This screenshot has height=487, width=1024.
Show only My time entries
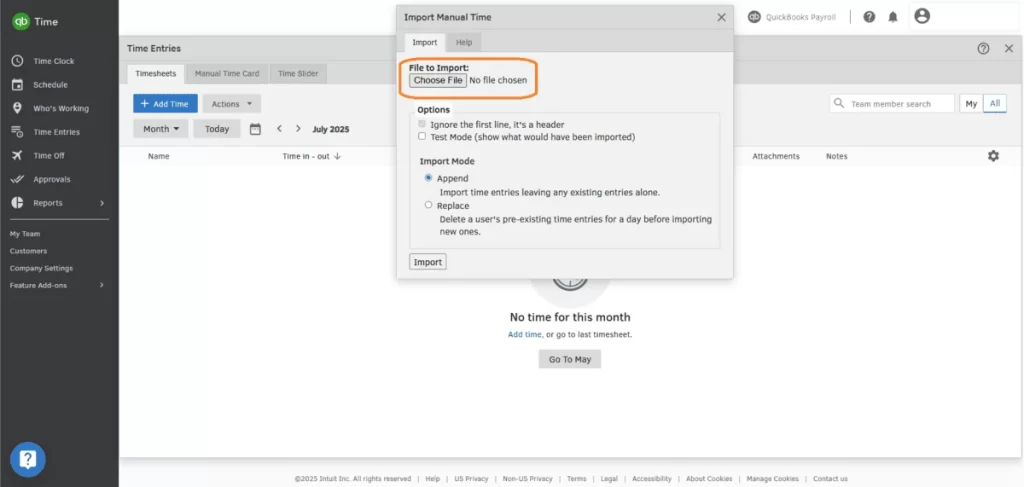(x=971, y=104)
